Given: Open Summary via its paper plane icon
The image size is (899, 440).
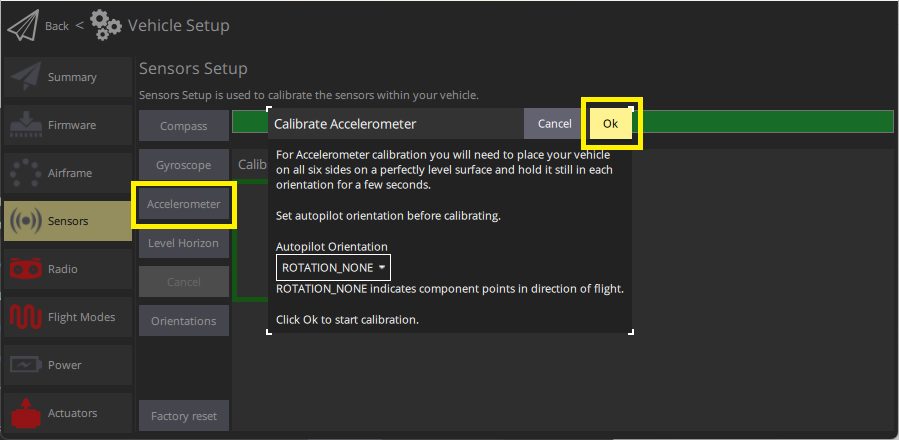Looking at the screenshot, I should pos(25,77).
